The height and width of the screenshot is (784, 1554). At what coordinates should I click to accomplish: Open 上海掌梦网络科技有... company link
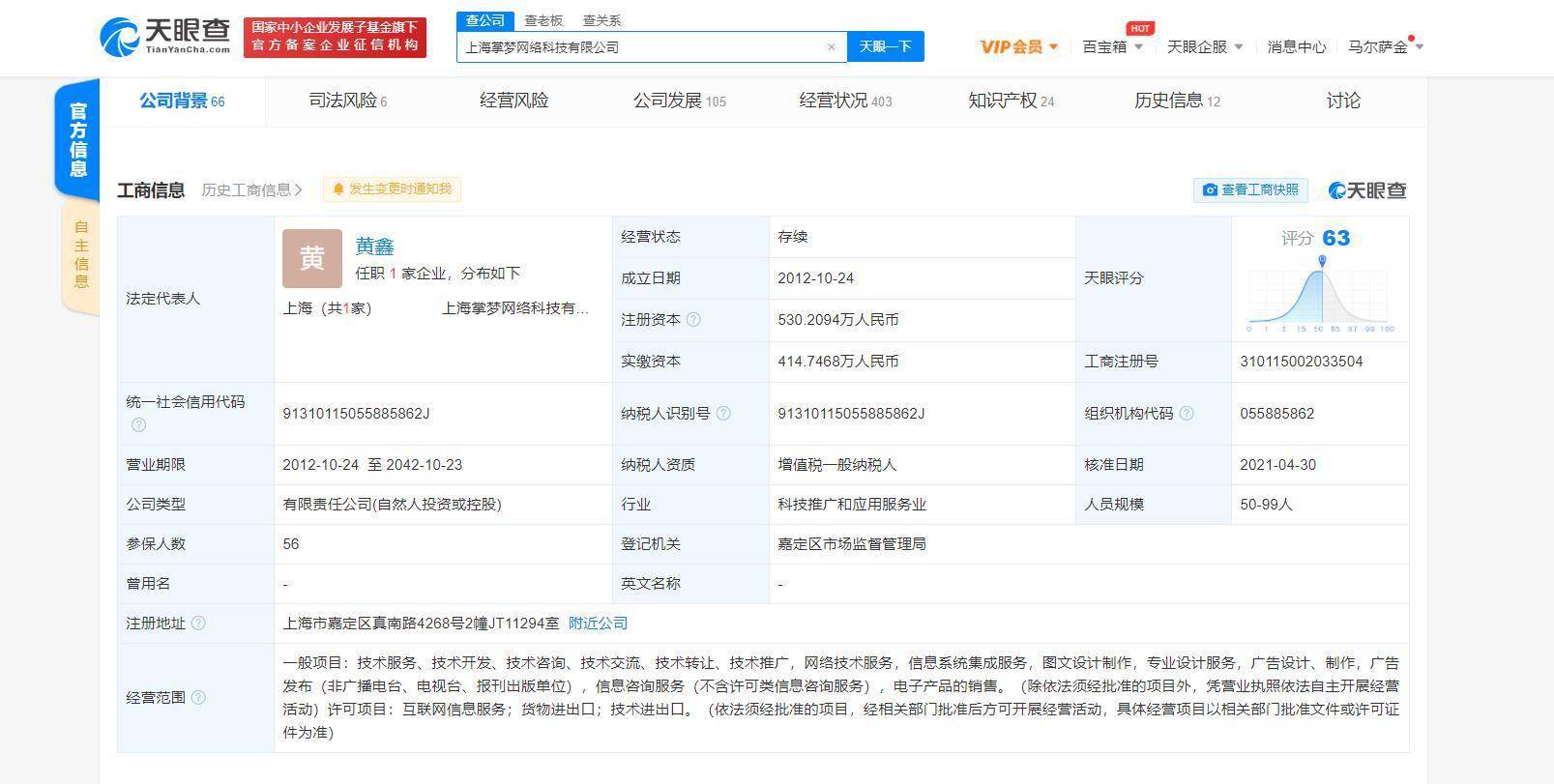pyautogui.click(x=515, y=308)
